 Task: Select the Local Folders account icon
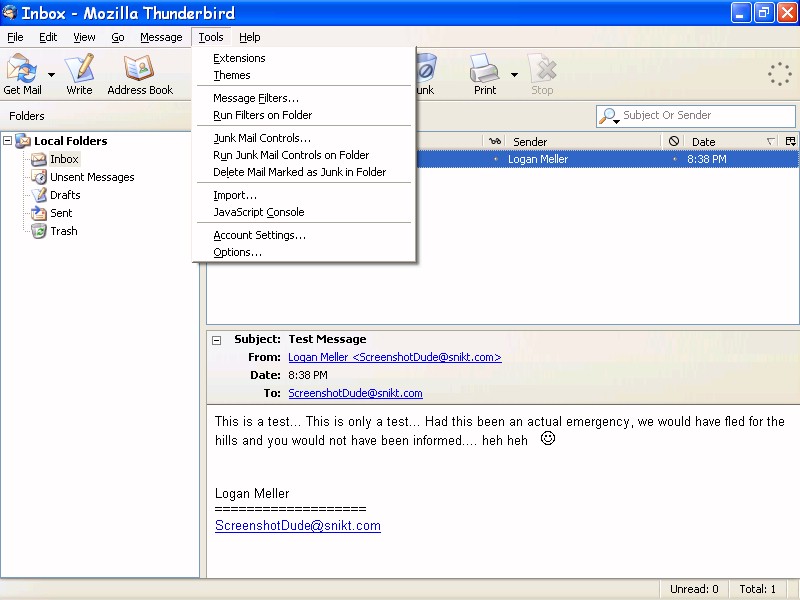coord(23,141)
